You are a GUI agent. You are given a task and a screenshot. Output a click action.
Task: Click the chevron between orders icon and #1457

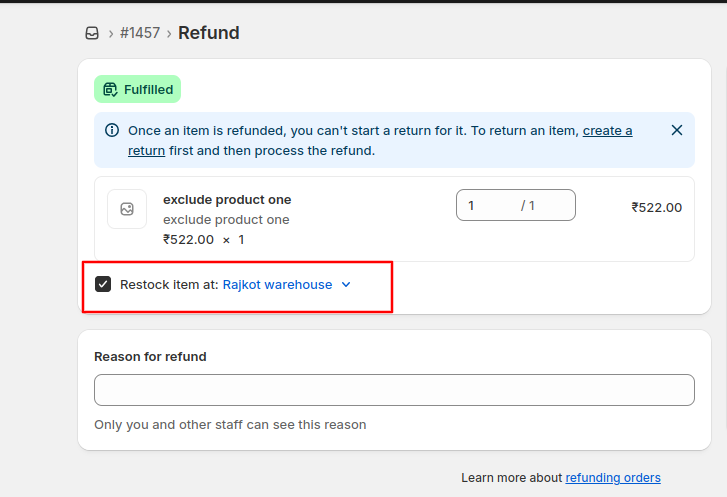coord(111,33)
